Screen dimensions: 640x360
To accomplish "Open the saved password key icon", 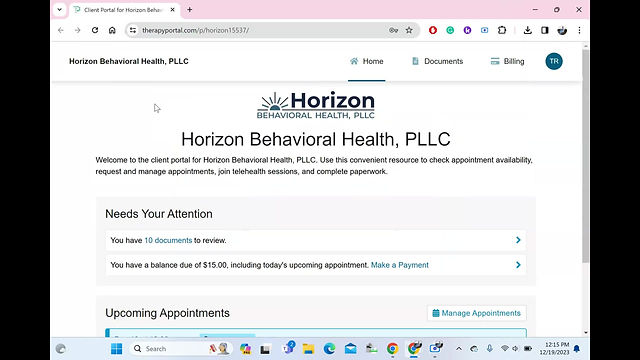I will (x=393, y=30).
